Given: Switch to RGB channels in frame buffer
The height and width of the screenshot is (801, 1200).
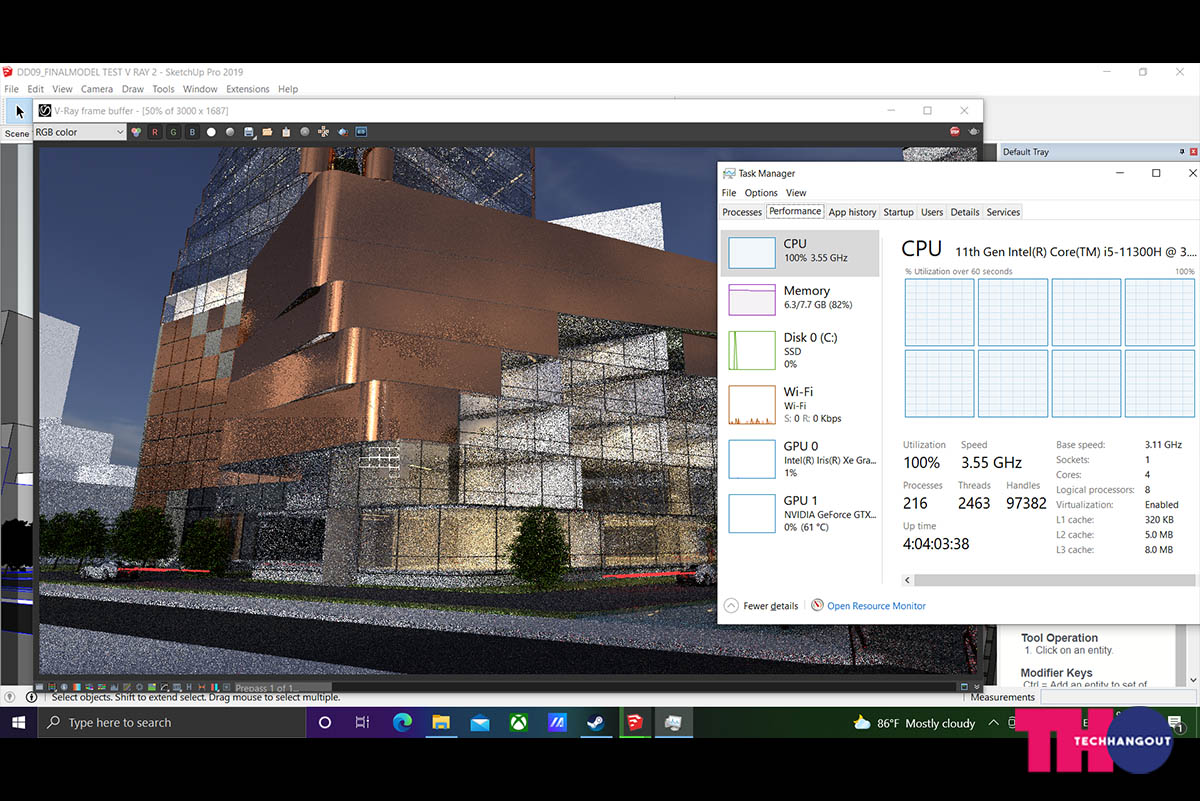Looking at the screenshot, I should coord(136,132).
